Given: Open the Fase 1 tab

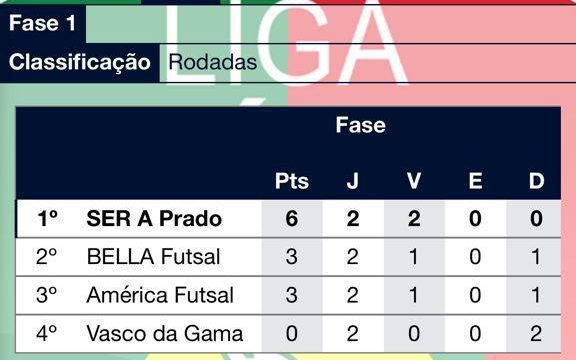Looking at the screenshot, I should 43,23.
